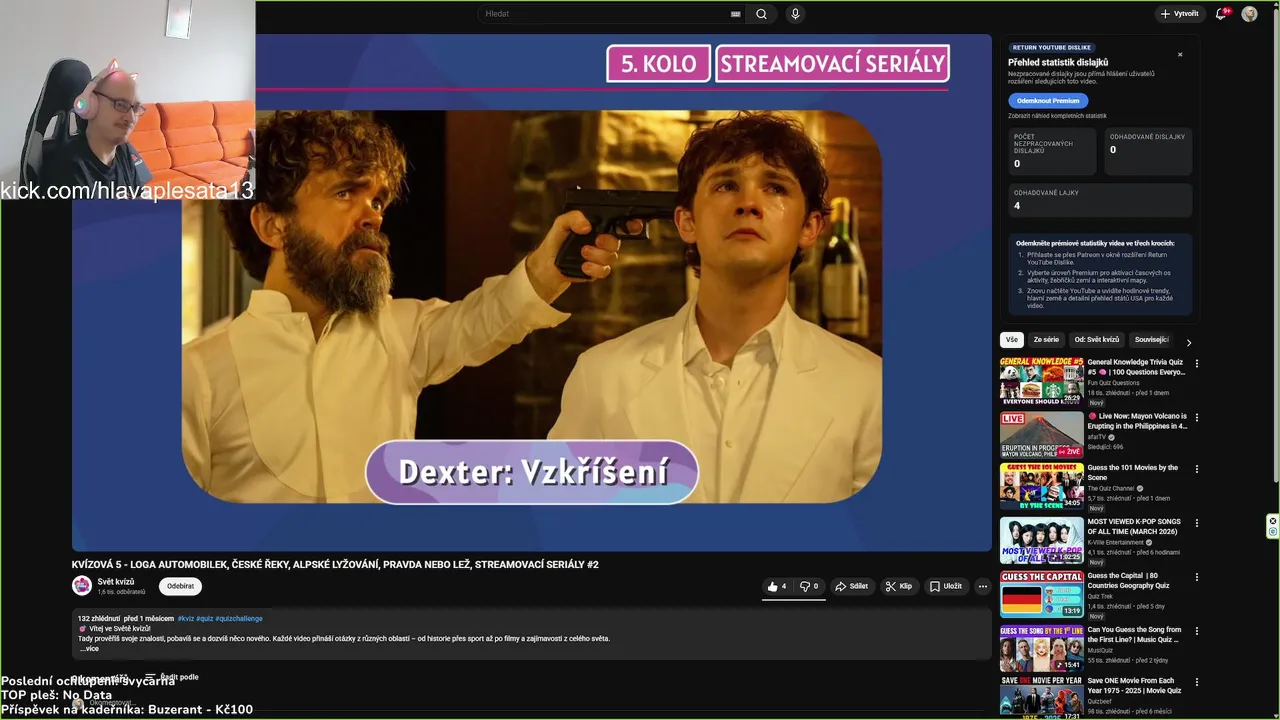1280x720 pixels.
Task: Open Most Viewed K-Pop Songs thumbnail
Action: click(1042, 541)
